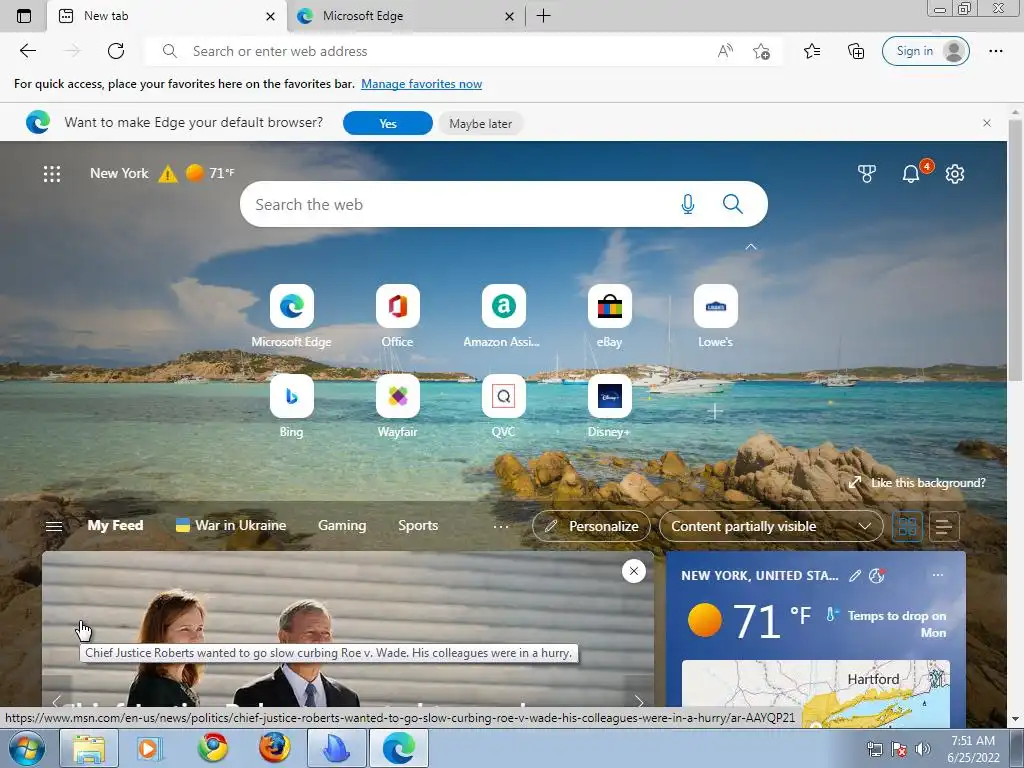Screen dimensions: 1024x768
Task: Choose Maybe later on default prompt
Action: tap(481, 123)
